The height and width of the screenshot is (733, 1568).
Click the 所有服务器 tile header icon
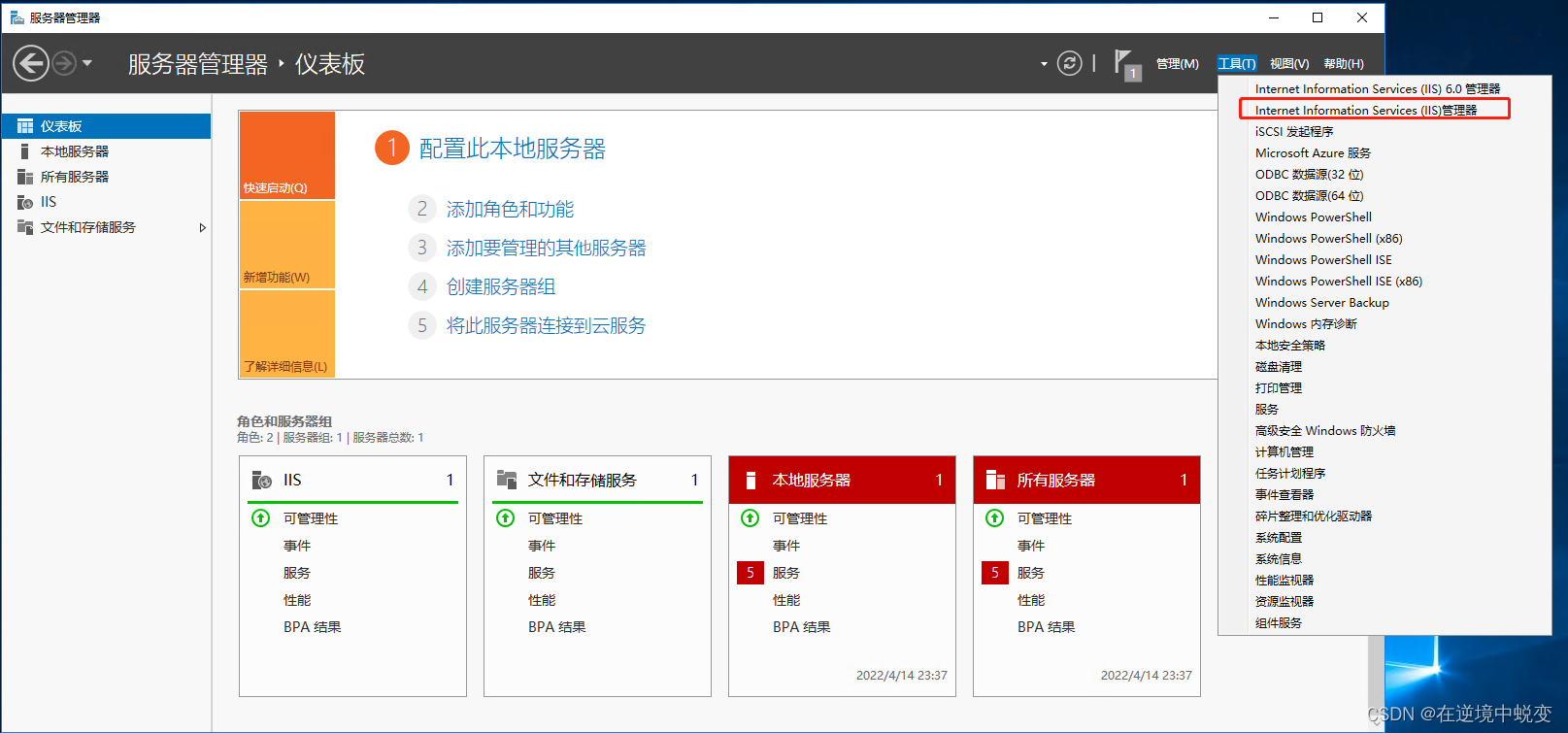tap(996, 480)
